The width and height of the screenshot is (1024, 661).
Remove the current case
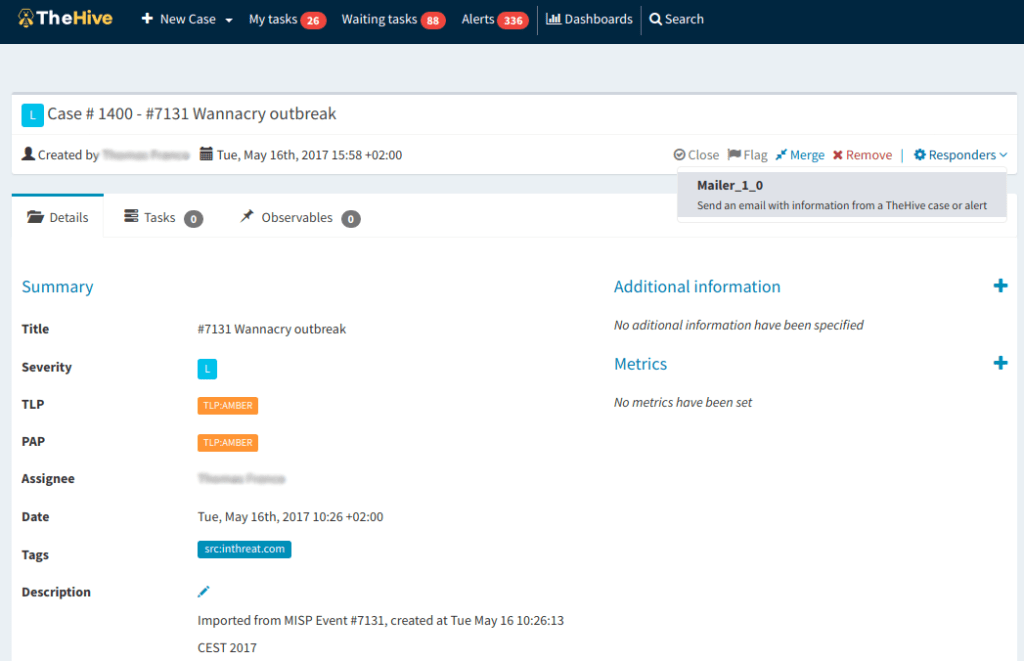coord(861,154)
